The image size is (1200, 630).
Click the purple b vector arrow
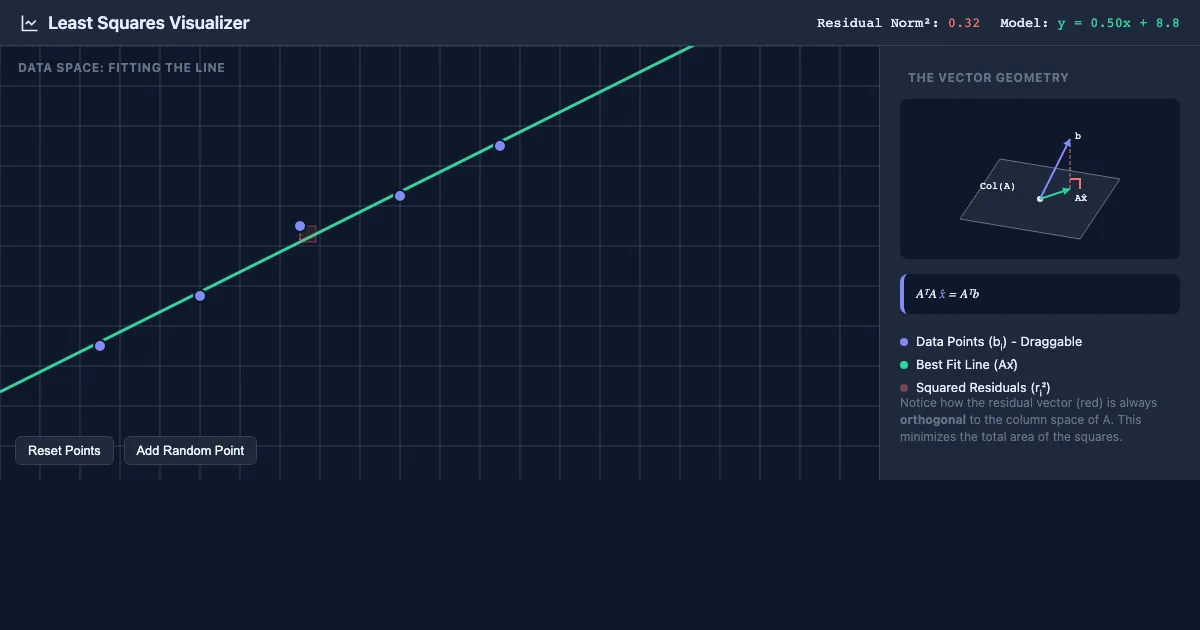(x=1055, y=168)
